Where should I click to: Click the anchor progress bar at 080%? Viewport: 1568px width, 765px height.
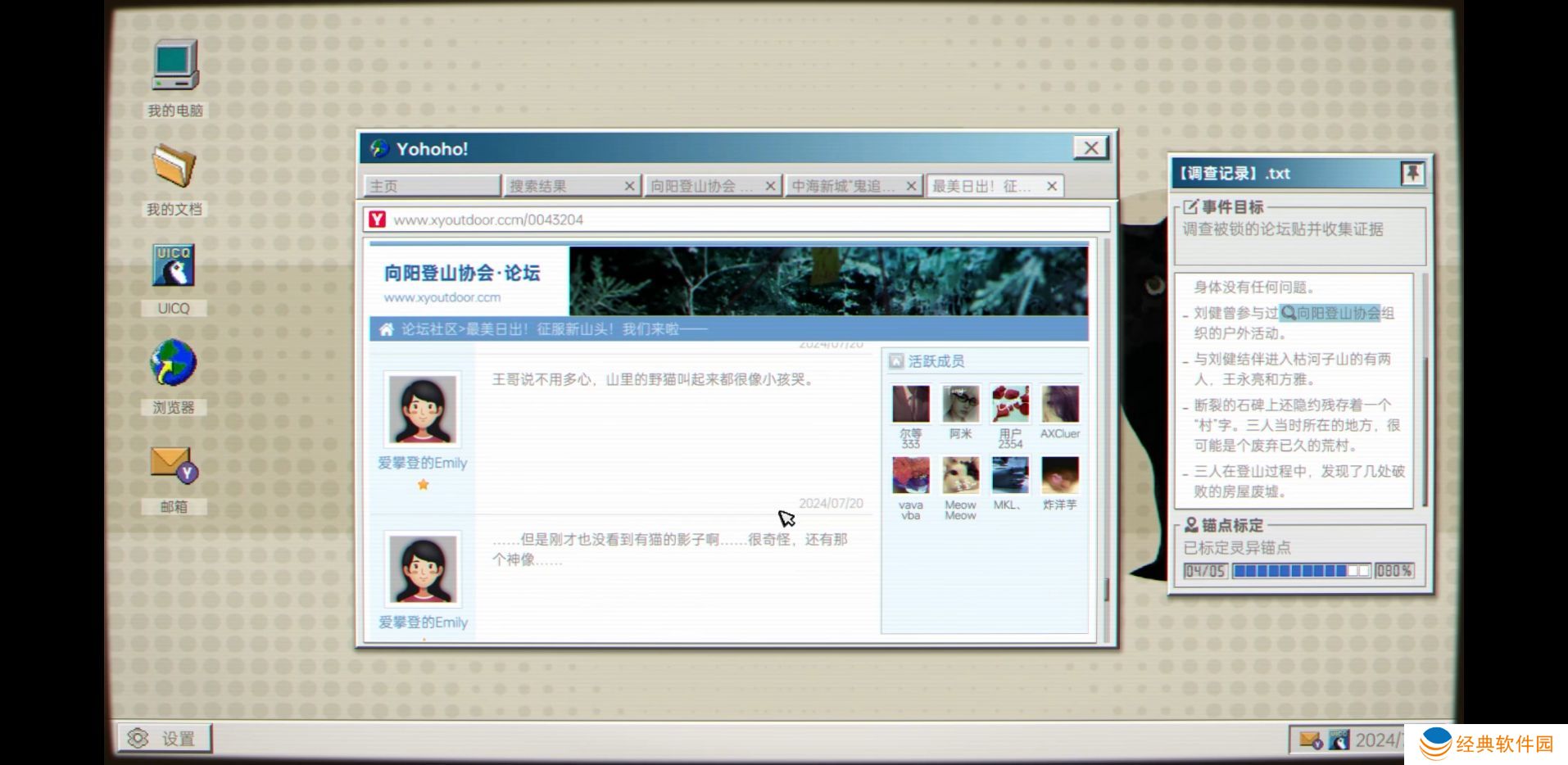1302,571
